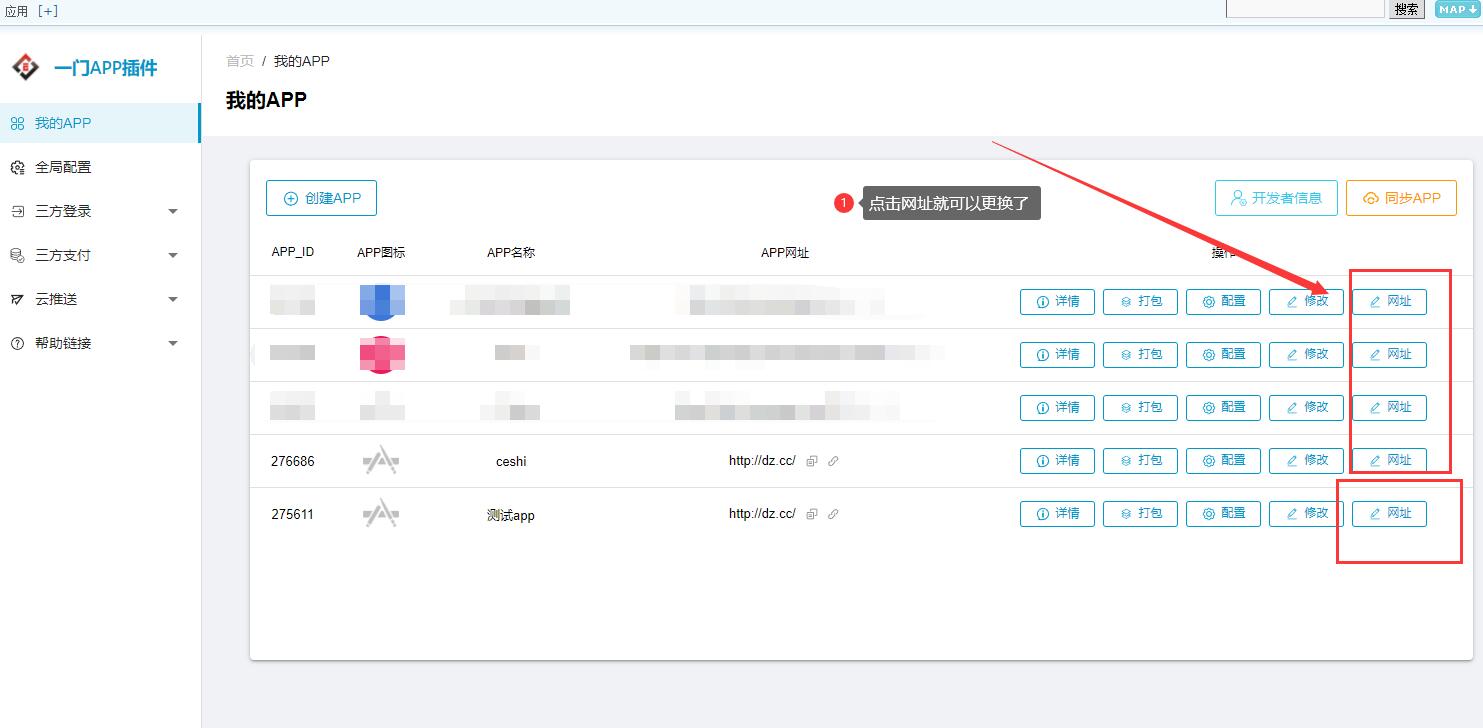Screen dimensions: 1483x728
Task: Open 全局配置 in the sidebar
Action: 100,167
